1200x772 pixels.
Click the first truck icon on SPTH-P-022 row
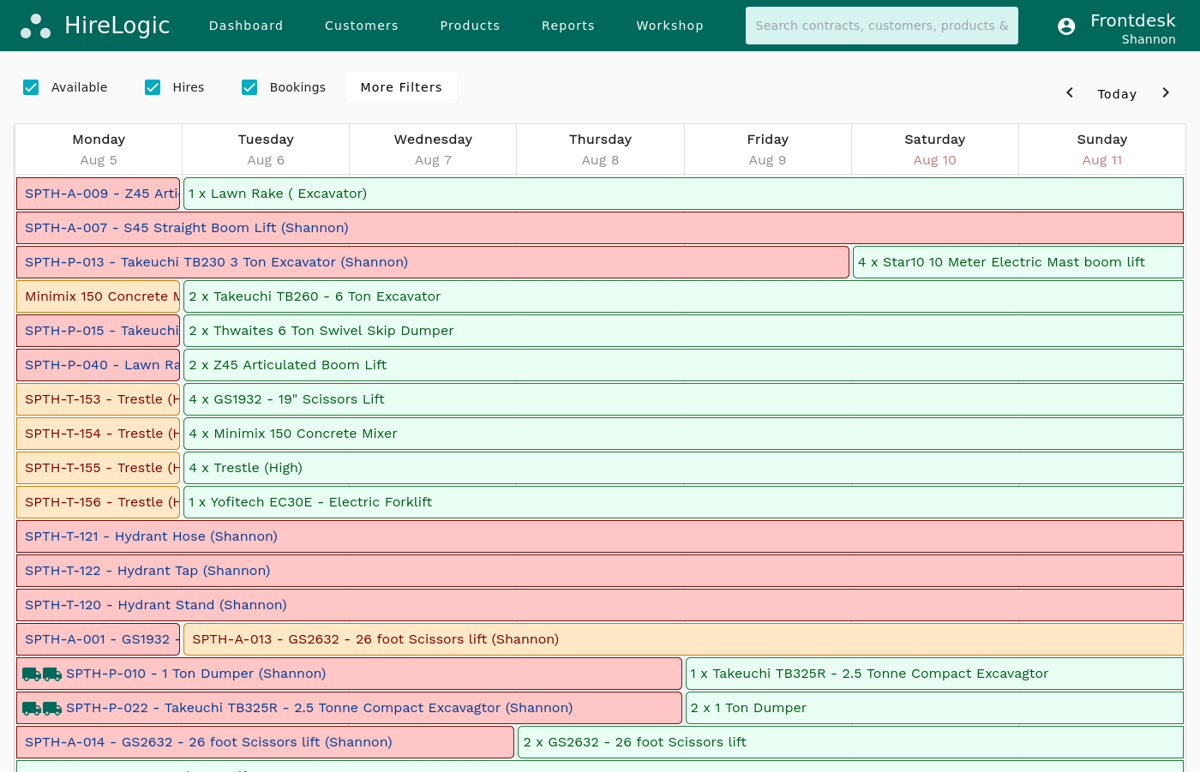pyautogui.click(x=31, y=708)
